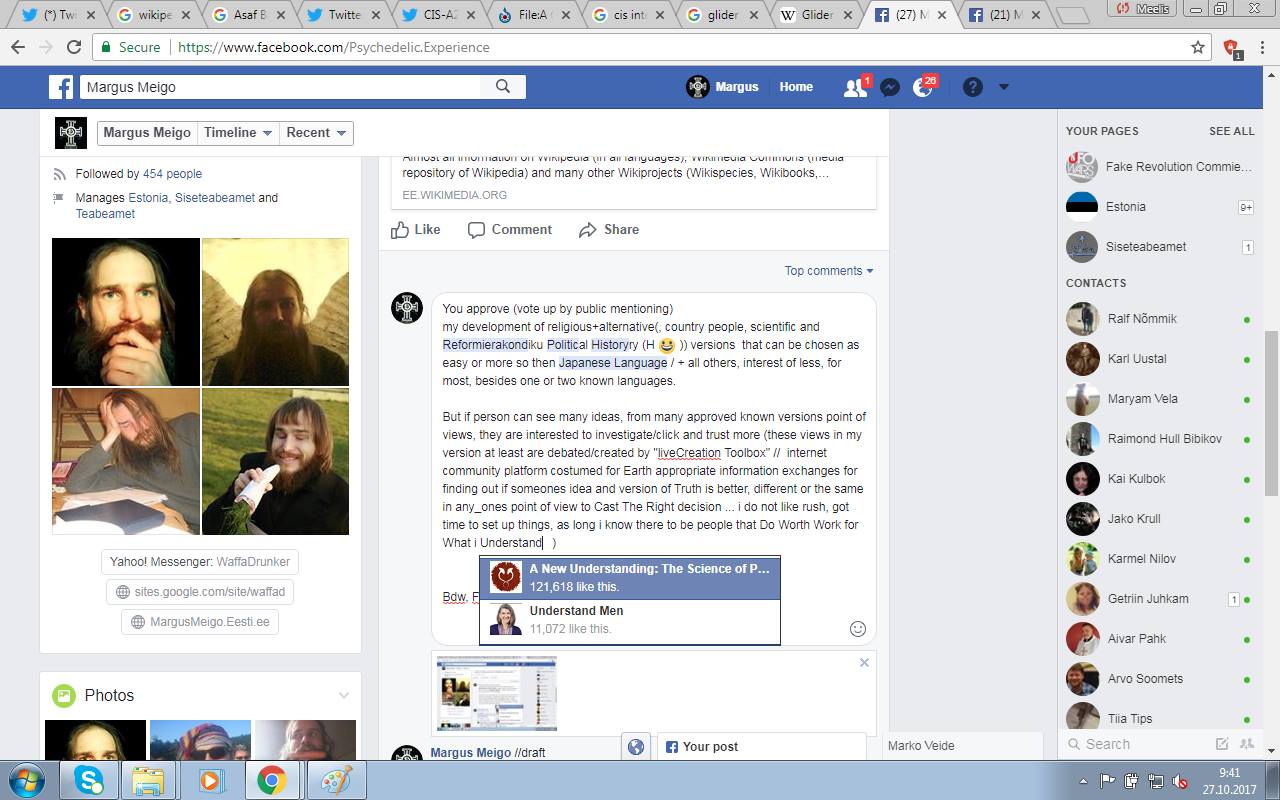Open the emoji picker in the comment box
1280x800 pixels.
point(857,629)
